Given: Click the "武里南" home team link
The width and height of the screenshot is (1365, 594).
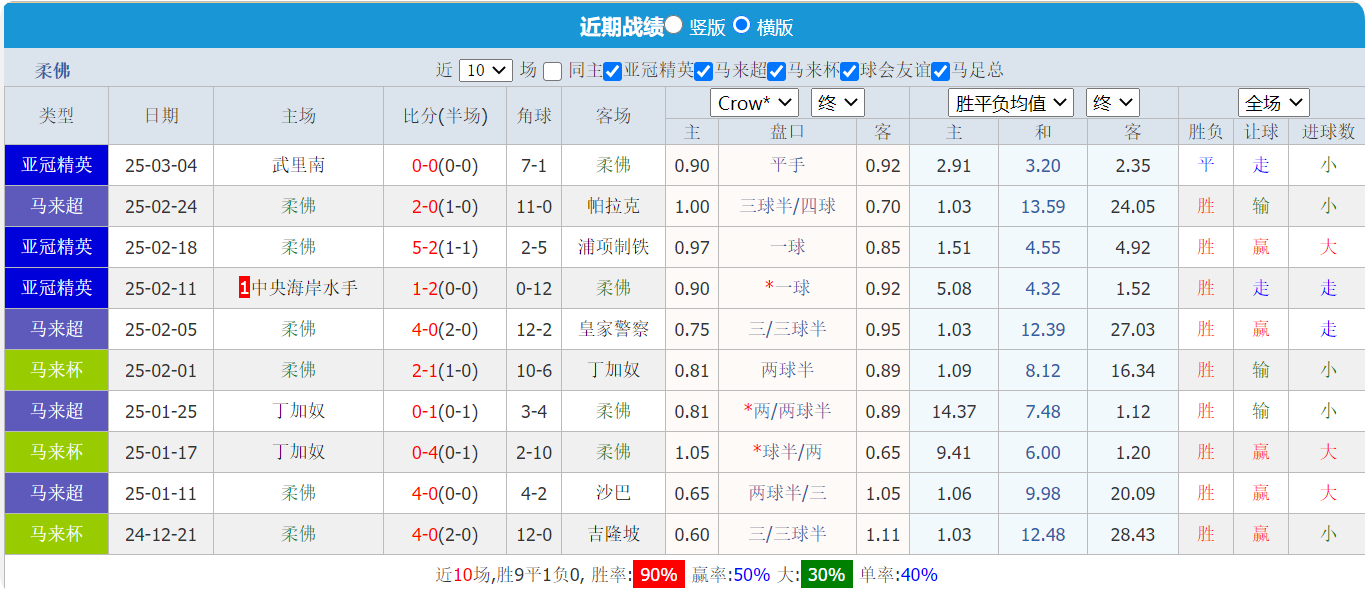Looking at the screenshot, I should (x=297, y=165).
